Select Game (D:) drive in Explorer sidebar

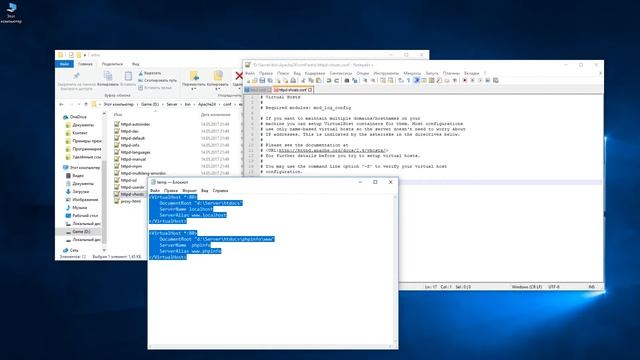coord(78,231)
